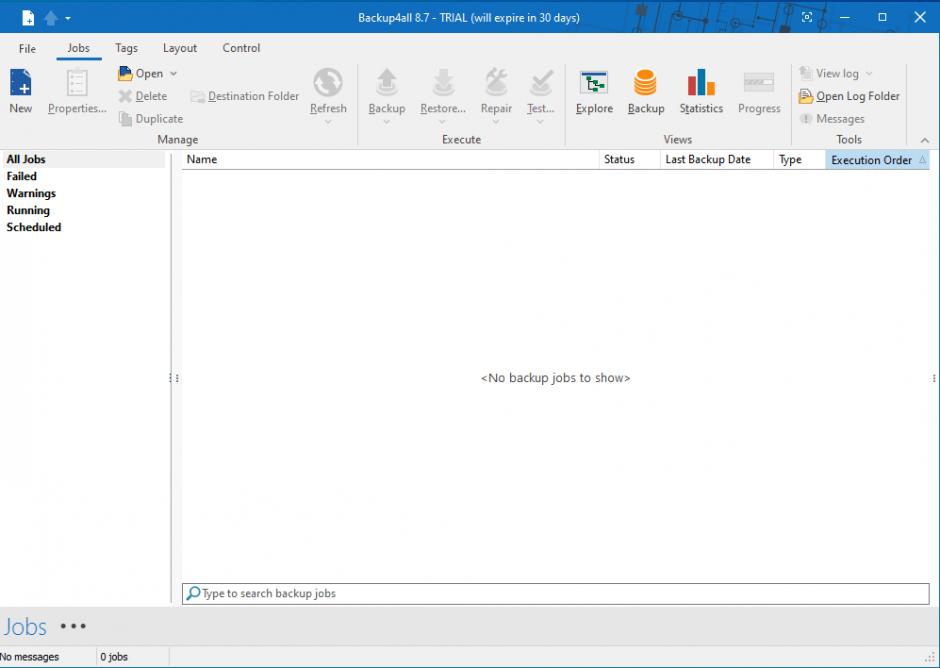Click 0 jobs status bar entry

pyautogui.click(x=114, y=657)
